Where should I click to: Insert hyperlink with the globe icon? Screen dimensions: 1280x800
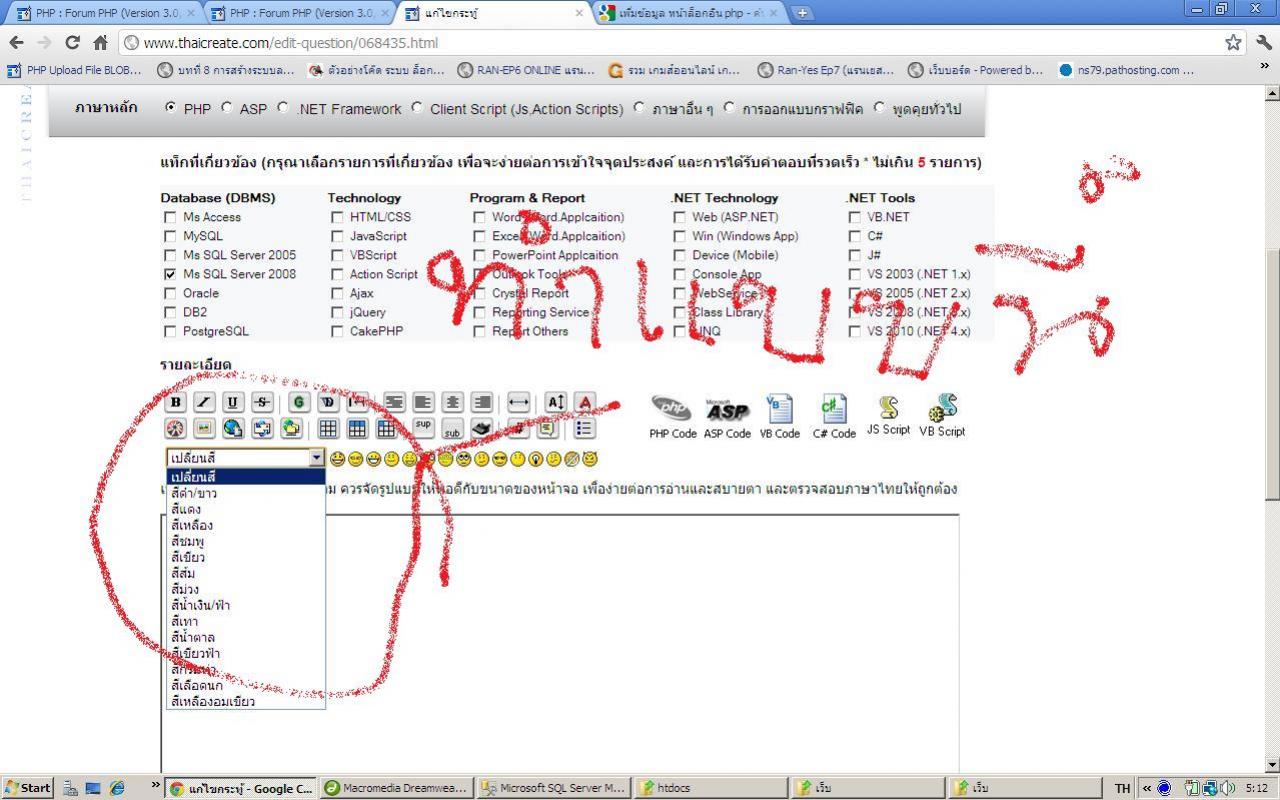click(233, 428)
